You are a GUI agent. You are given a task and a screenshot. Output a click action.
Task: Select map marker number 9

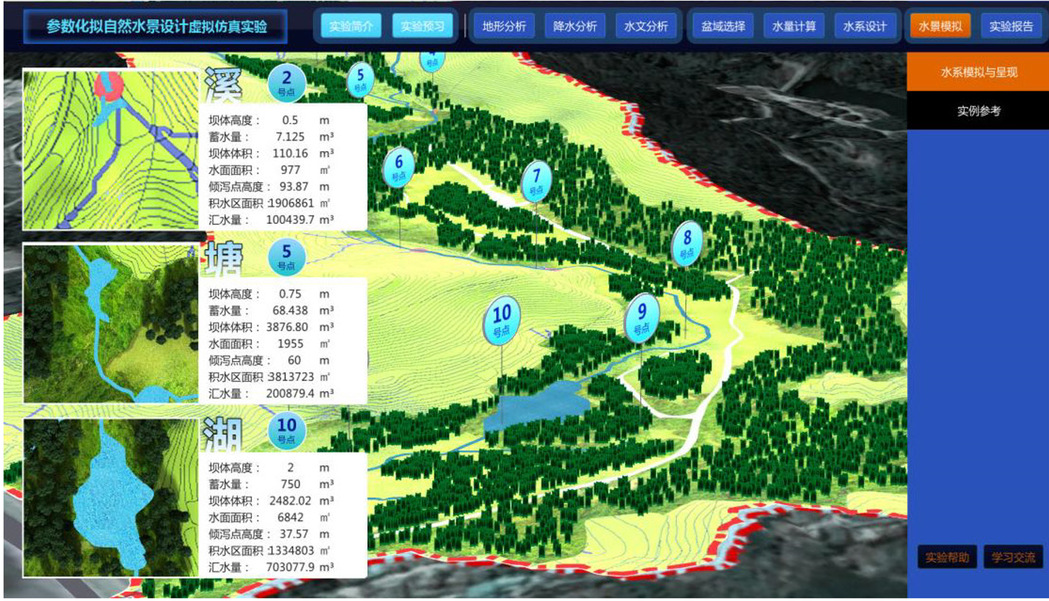tap(642, 317)
